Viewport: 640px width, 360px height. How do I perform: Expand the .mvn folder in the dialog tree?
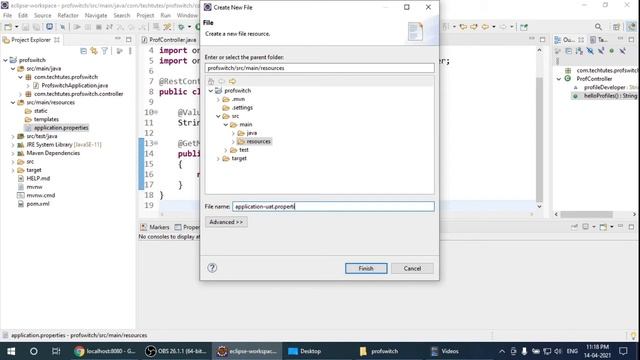218,99
